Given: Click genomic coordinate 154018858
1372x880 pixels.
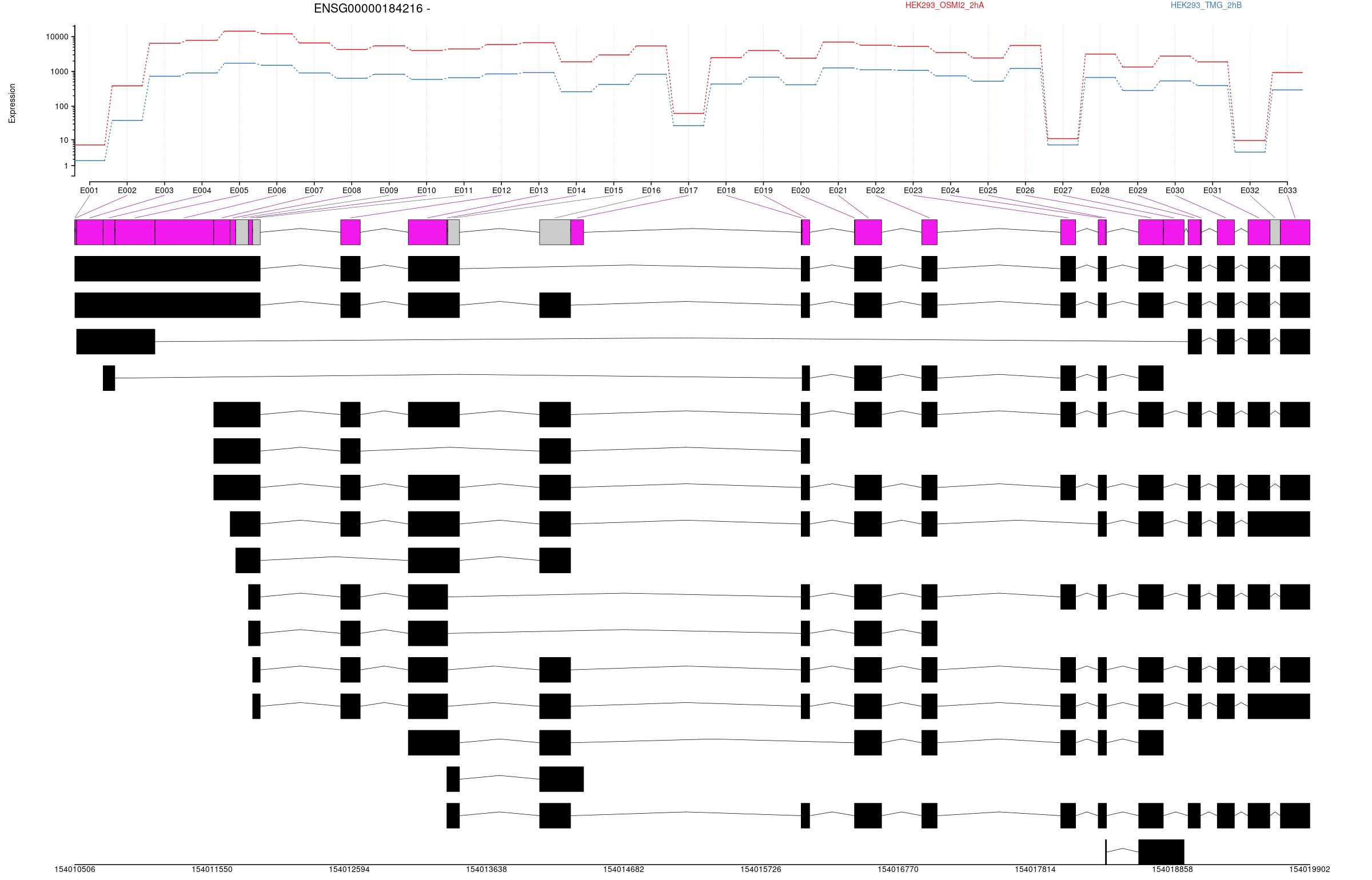Looking at the screenshot, I should 1172,869.
